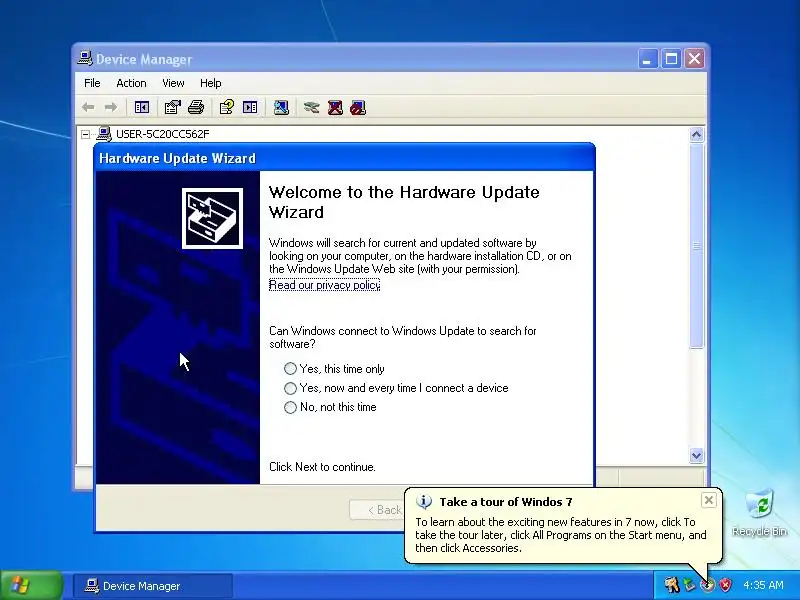Open Properties via the toolbar icon
The width and height of the screenshot is (800, 600).
pos(172,108)
